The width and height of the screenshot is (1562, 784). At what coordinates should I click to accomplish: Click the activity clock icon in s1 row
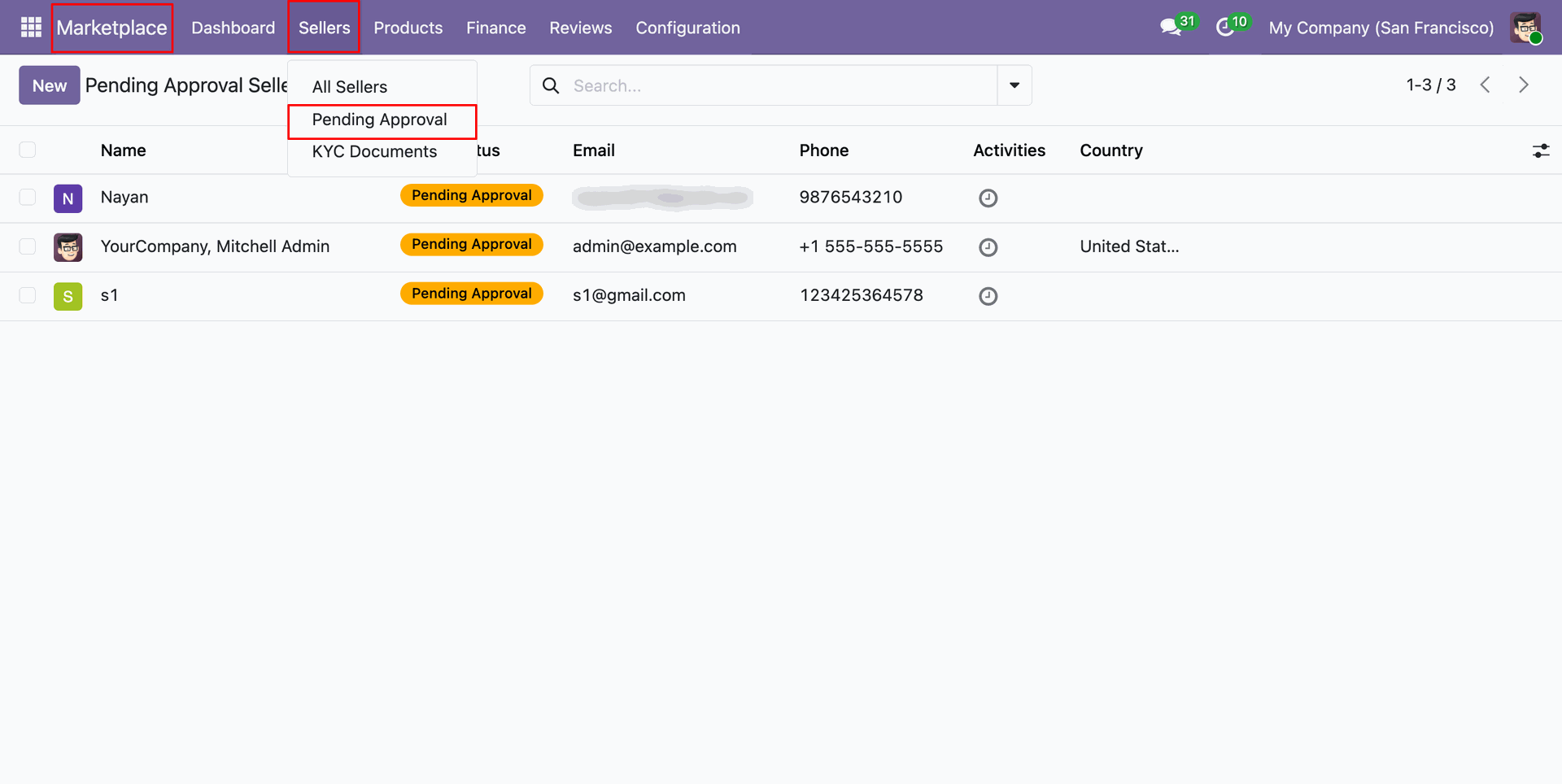click(x=988, y=296)
